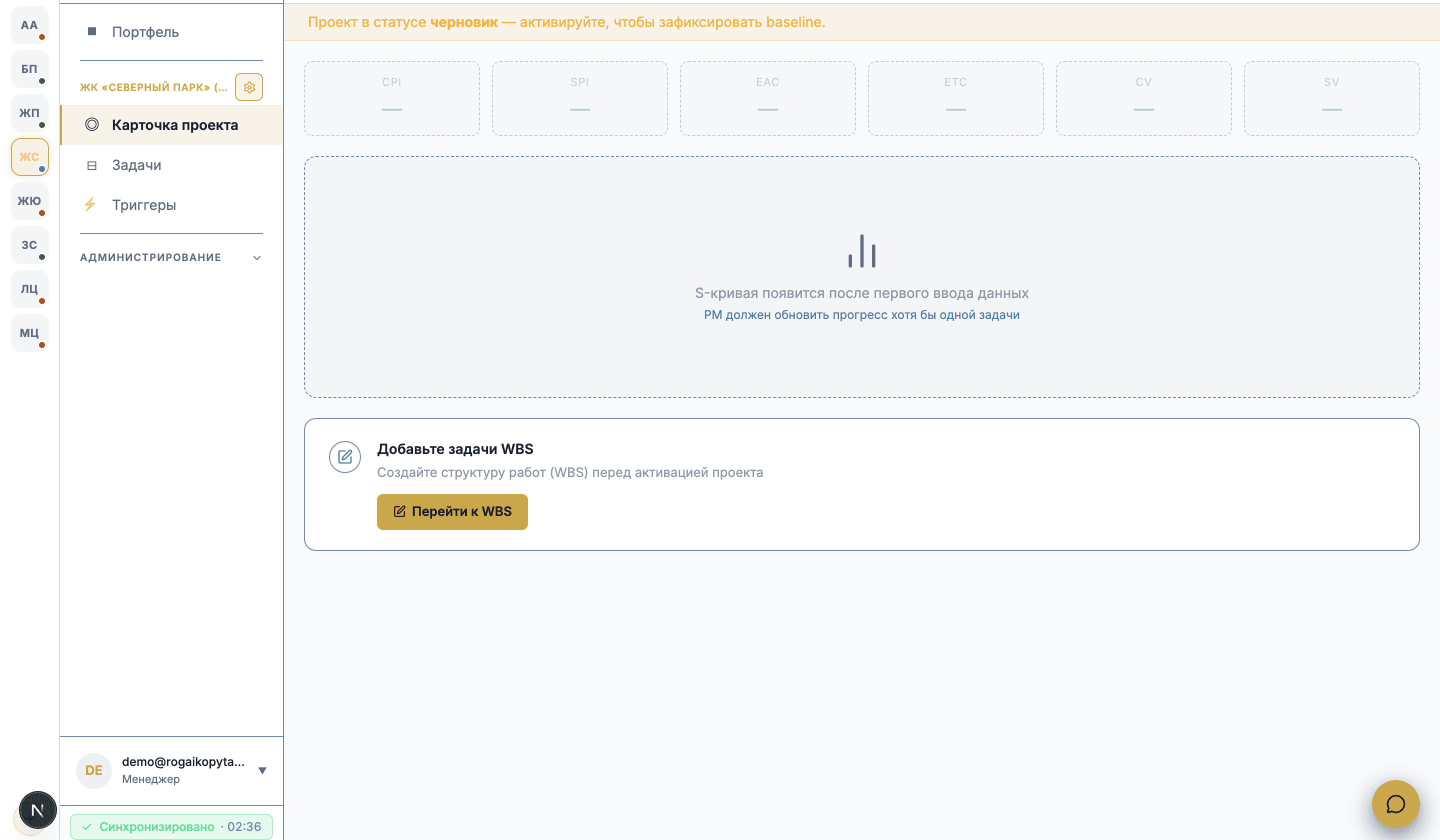Click the DE user avatar
1440x840 pixels.
93,770
